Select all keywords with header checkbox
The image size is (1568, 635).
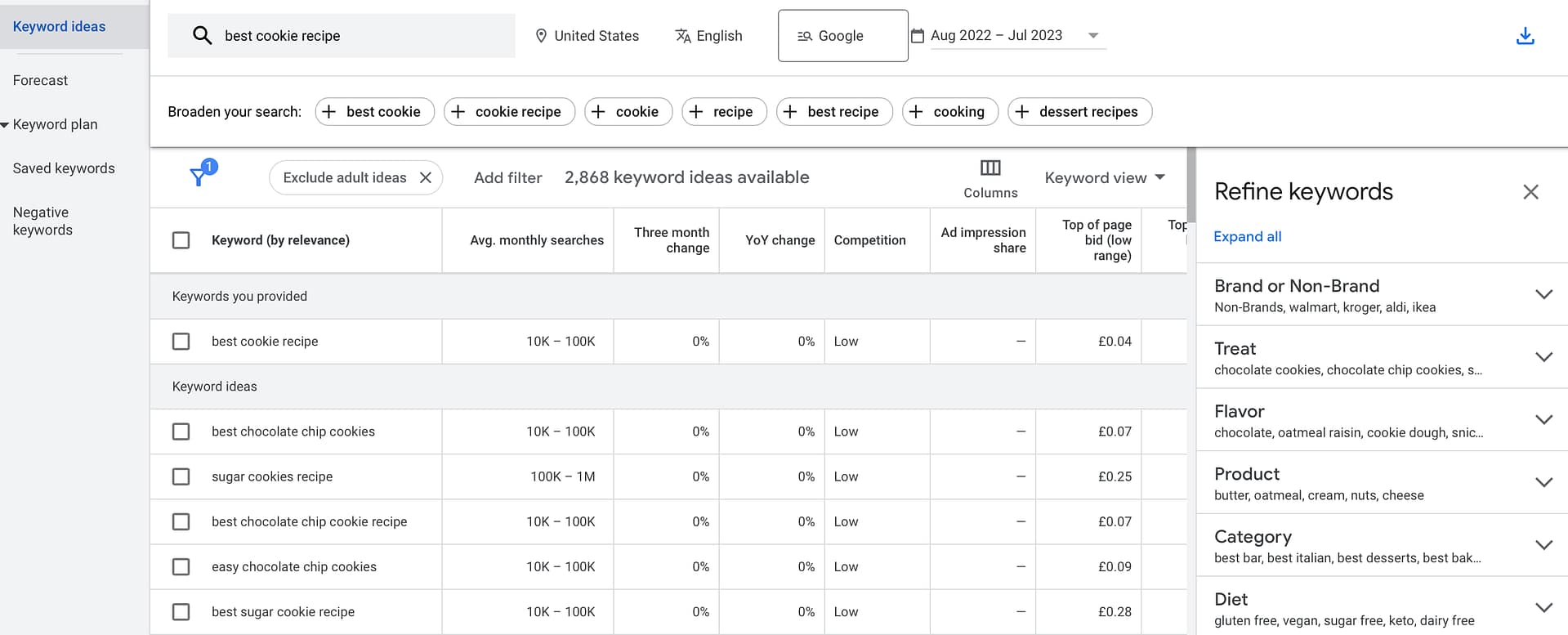pyautogui.click(x=181, y=240)
